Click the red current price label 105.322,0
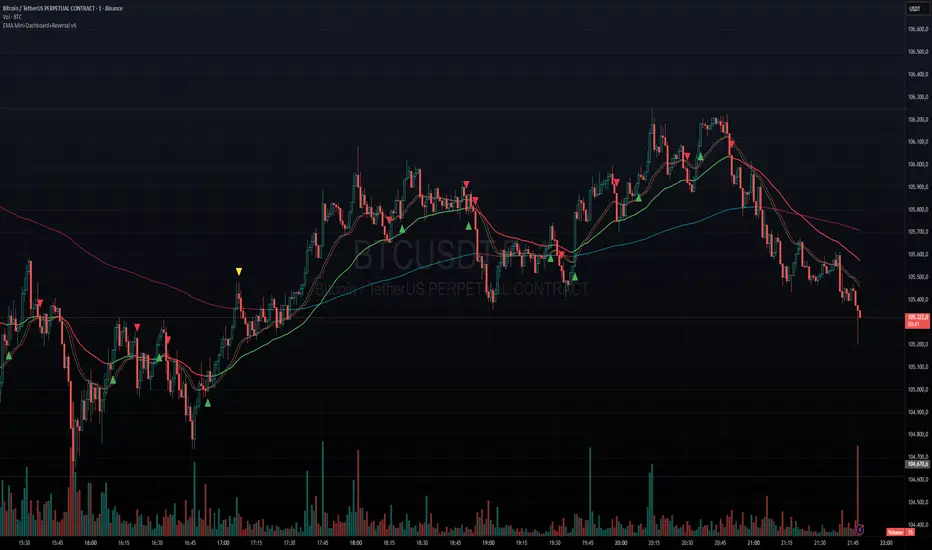The width and height of the screenshot is (932, 550). pyautogui.click(x=917, y=320)
